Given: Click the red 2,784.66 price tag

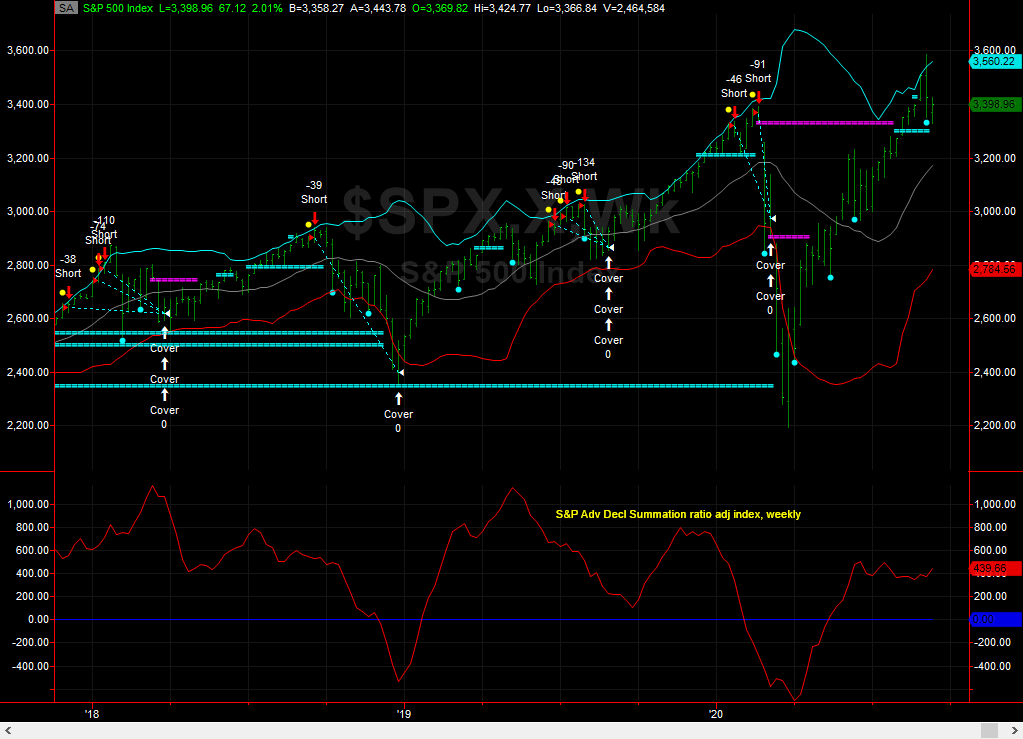Looking at the screenshot, I should (x=994, y=269).
